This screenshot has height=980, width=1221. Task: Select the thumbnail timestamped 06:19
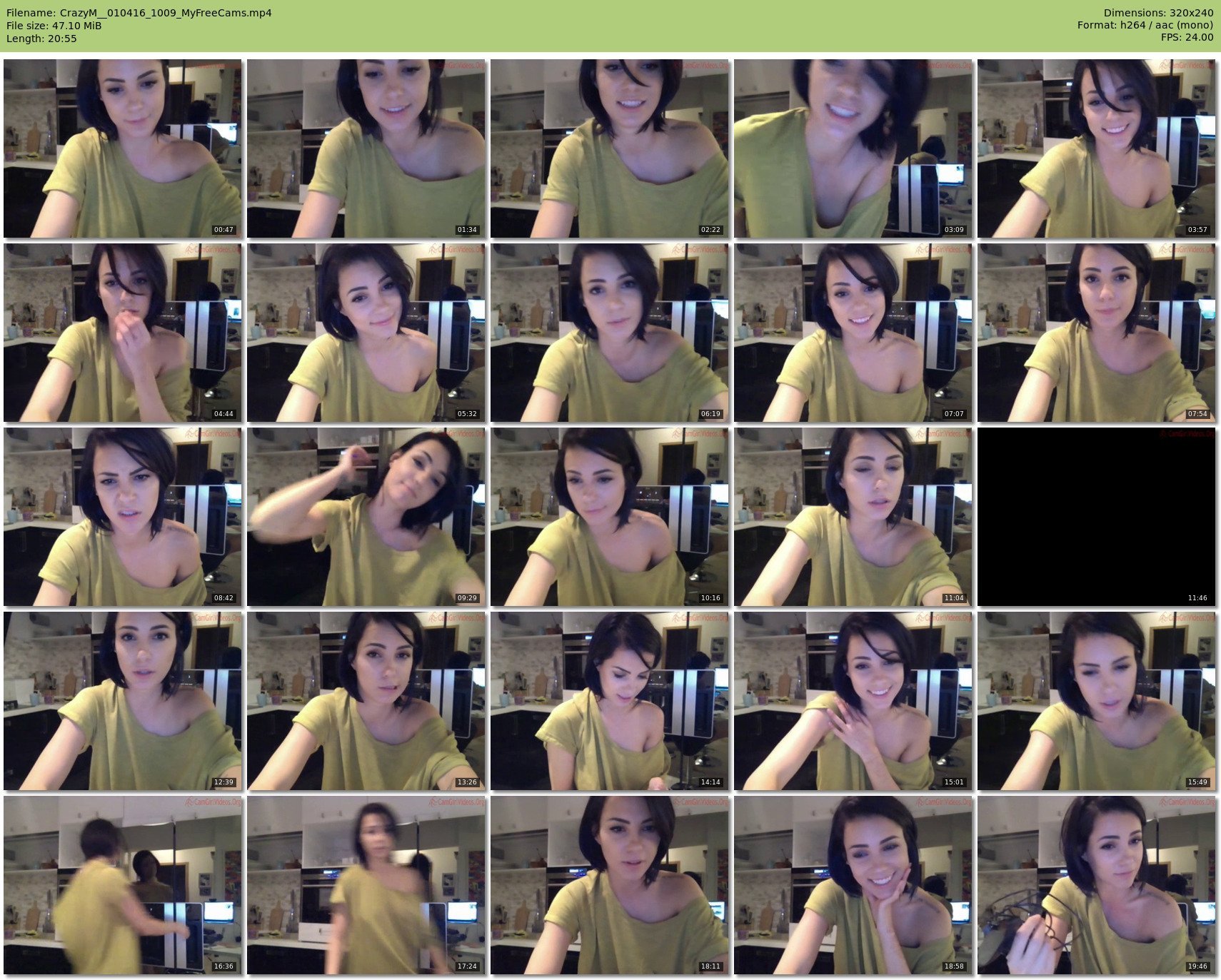pyautogui.click(x=610, y=333)
